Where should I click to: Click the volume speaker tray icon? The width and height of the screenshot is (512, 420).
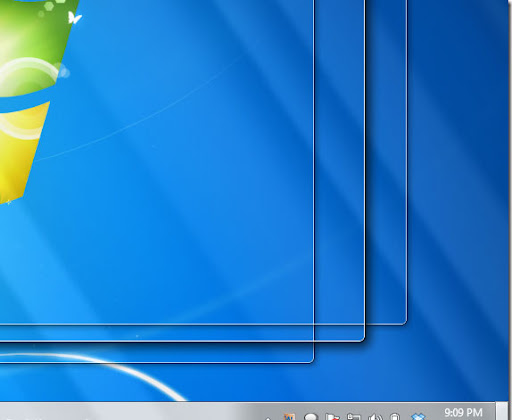376,417
